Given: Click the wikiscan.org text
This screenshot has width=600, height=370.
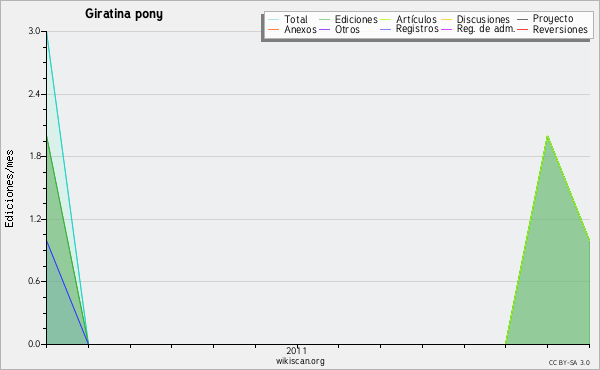Looking at the screenshot, I should click(300, 361).
